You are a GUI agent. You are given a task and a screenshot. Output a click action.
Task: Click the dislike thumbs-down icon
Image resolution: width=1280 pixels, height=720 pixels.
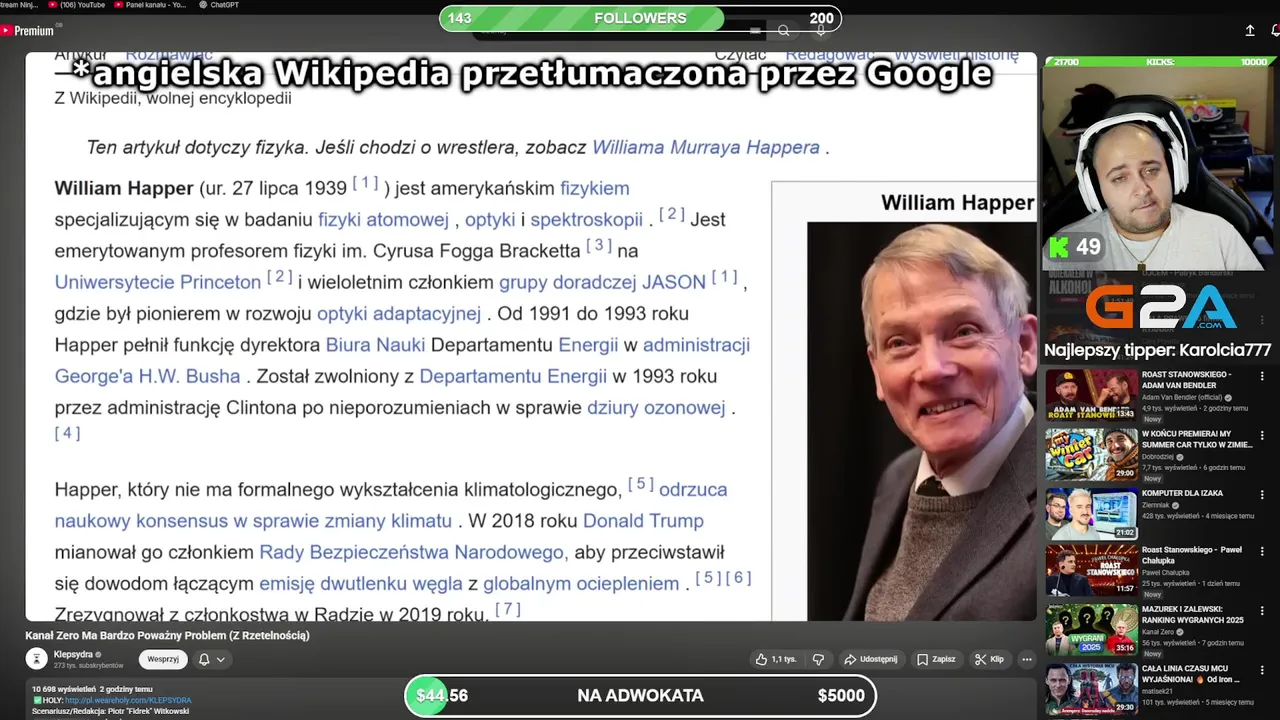[818, 659]
